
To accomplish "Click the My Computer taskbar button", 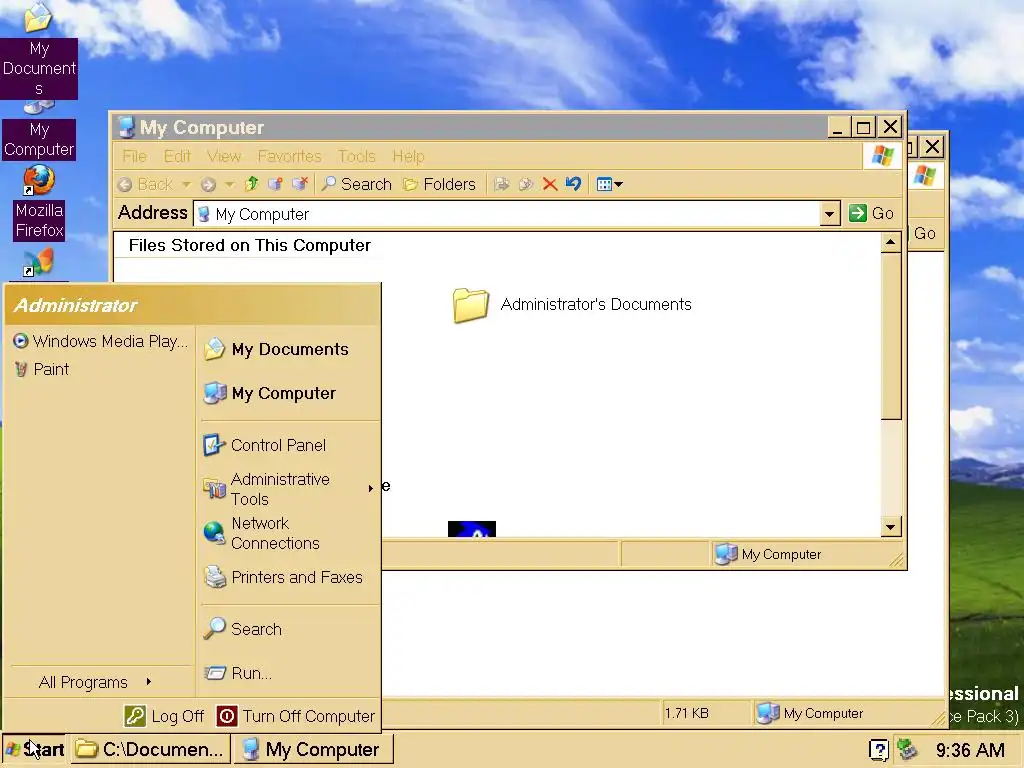I will (x=314, y=749).
